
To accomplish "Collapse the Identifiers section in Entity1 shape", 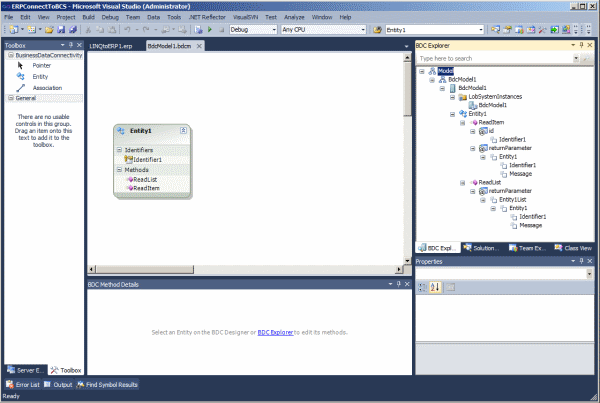I will point(119,150).
